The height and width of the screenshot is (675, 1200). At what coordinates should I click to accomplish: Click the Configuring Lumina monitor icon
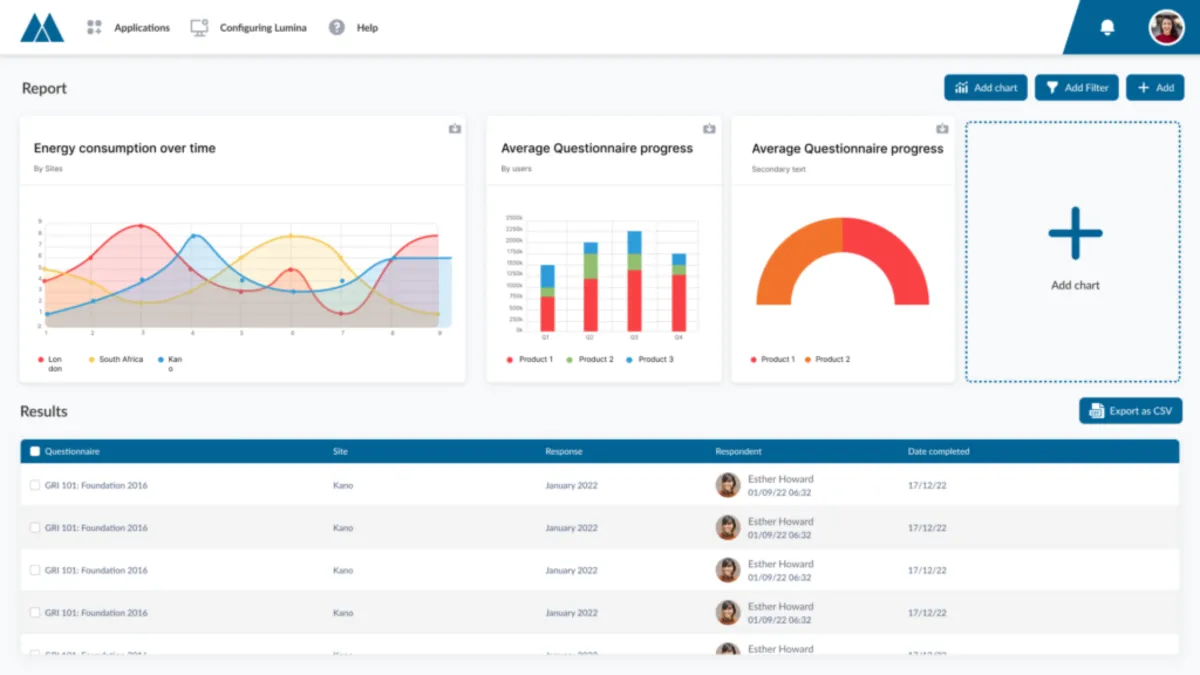(x=199, y=28)
